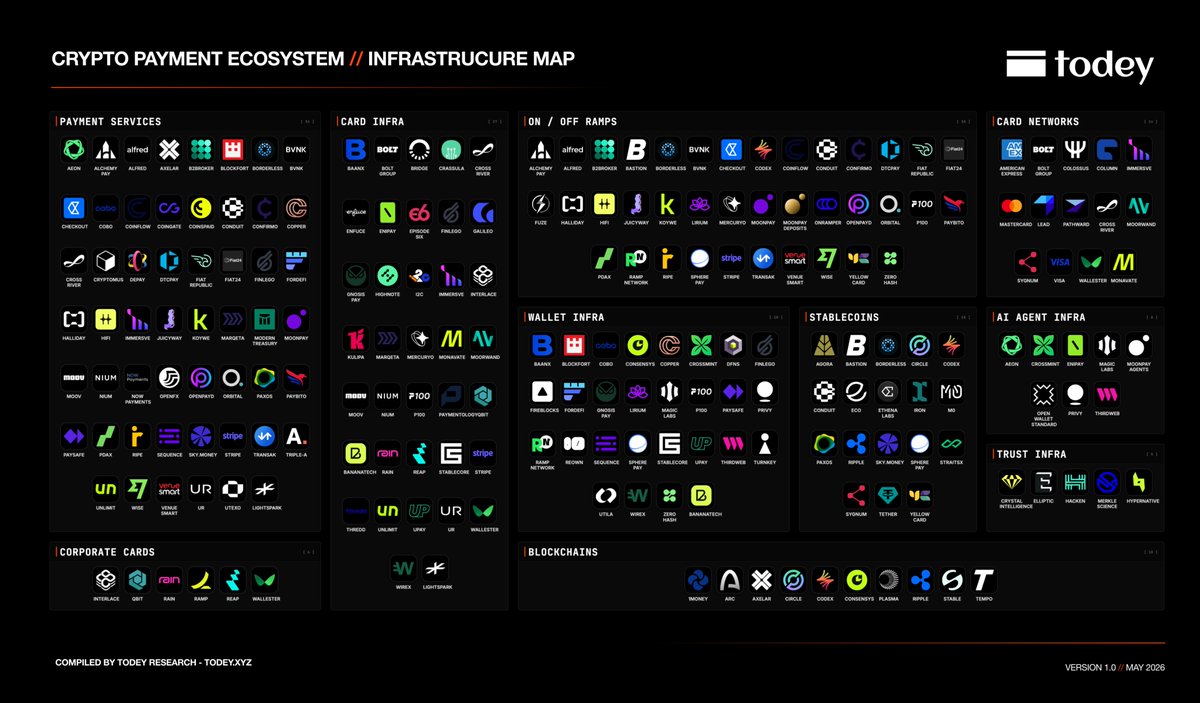Click the "AI AGENT INFRA" section heading
1200x703 pixels.
1041,317
